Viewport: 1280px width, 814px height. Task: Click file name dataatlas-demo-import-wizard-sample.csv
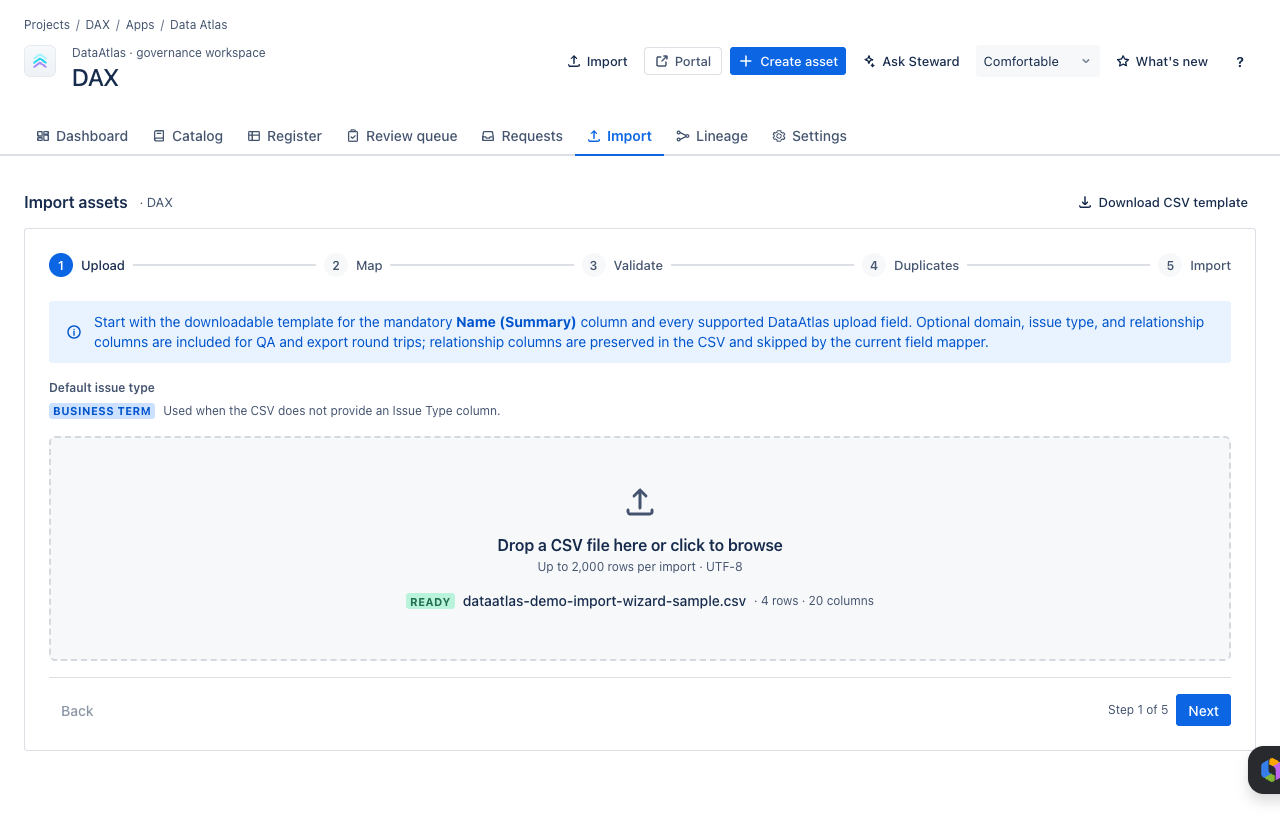pos(604,601)
